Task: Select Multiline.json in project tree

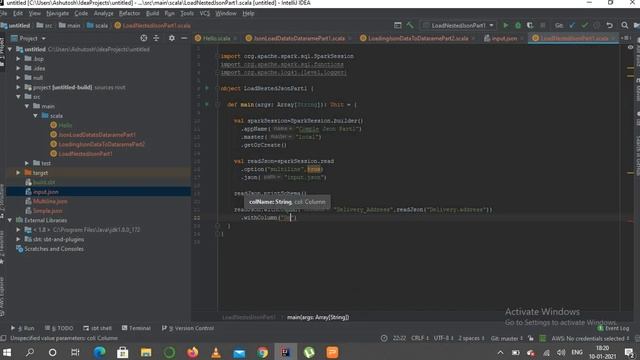Action: click(x=50, y=201)
